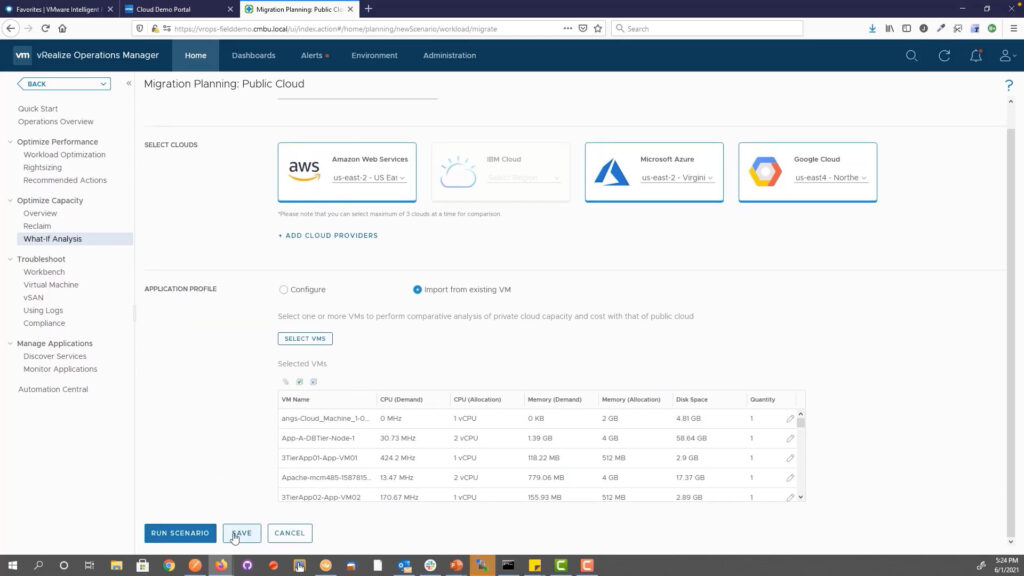Click the SAVE button

[x=242, y=533]
